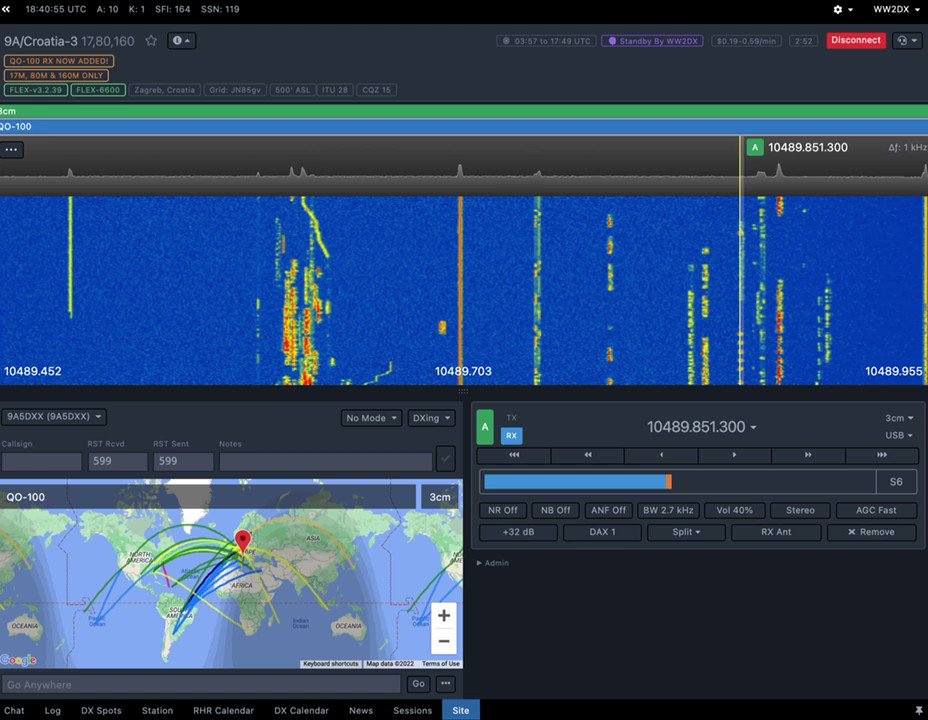928x720 pixels.
Task: Favorite the 9A/Croatia-3 station with the star
Action: click(x=152, y=40)
